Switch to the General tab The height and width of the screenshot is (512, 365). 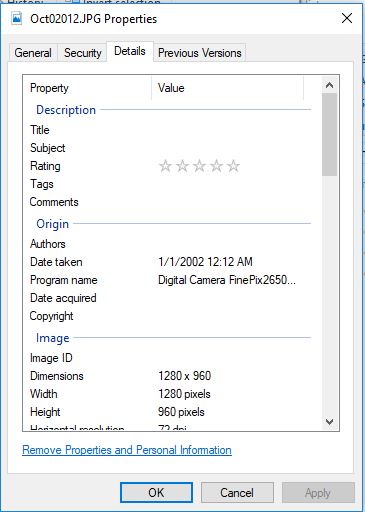point(33,53)
